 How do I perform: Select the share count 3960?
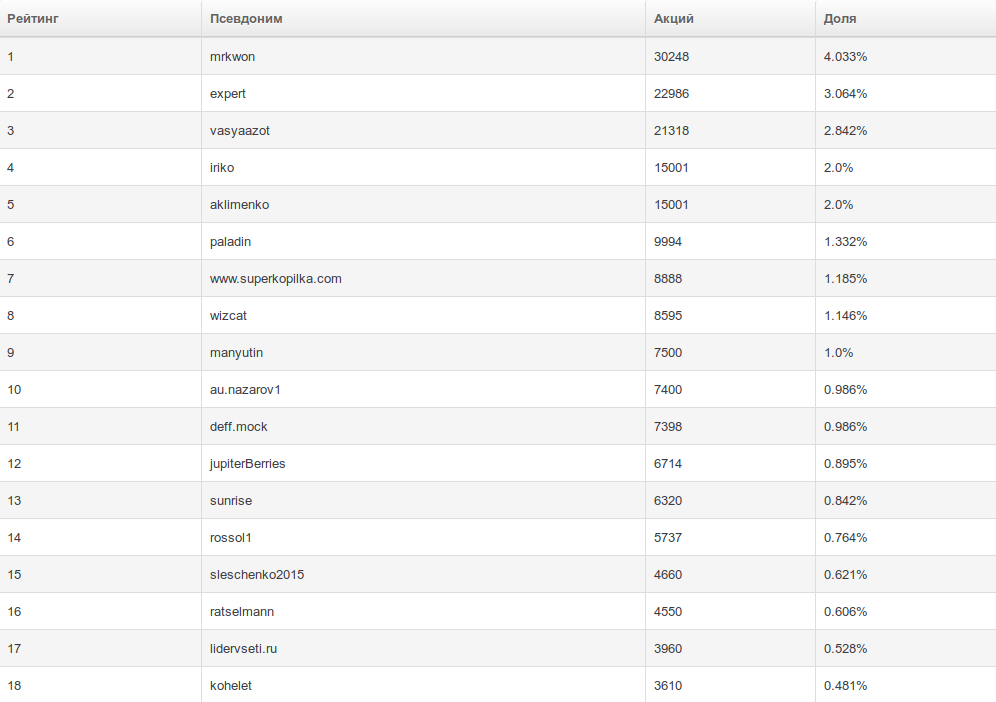(x=668, y=649)
